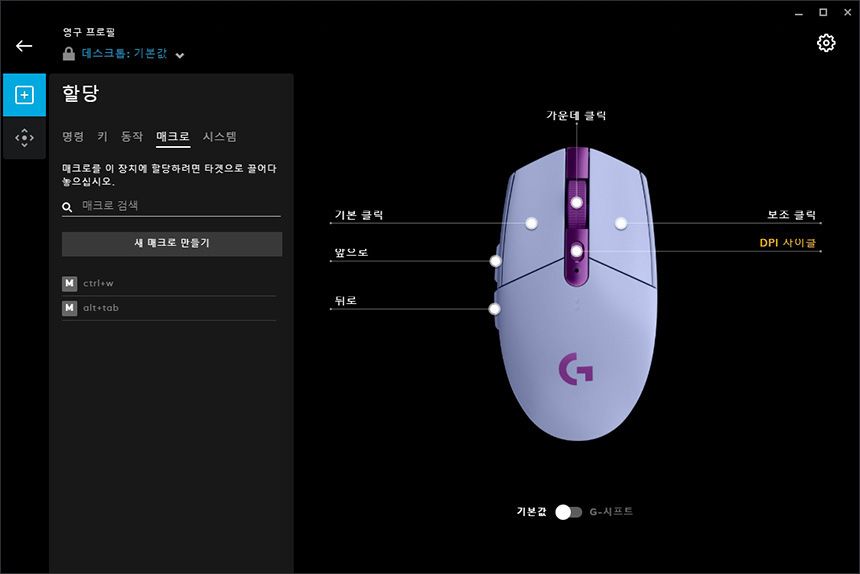Click the M icon beside ctrl+w
Viewport: 860px width, 574px height.
click(69, 283)
